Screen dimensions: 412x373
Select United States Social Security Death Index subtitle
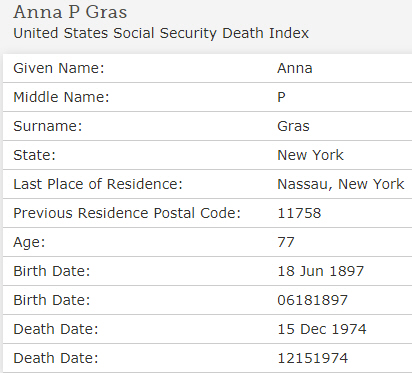161,33
